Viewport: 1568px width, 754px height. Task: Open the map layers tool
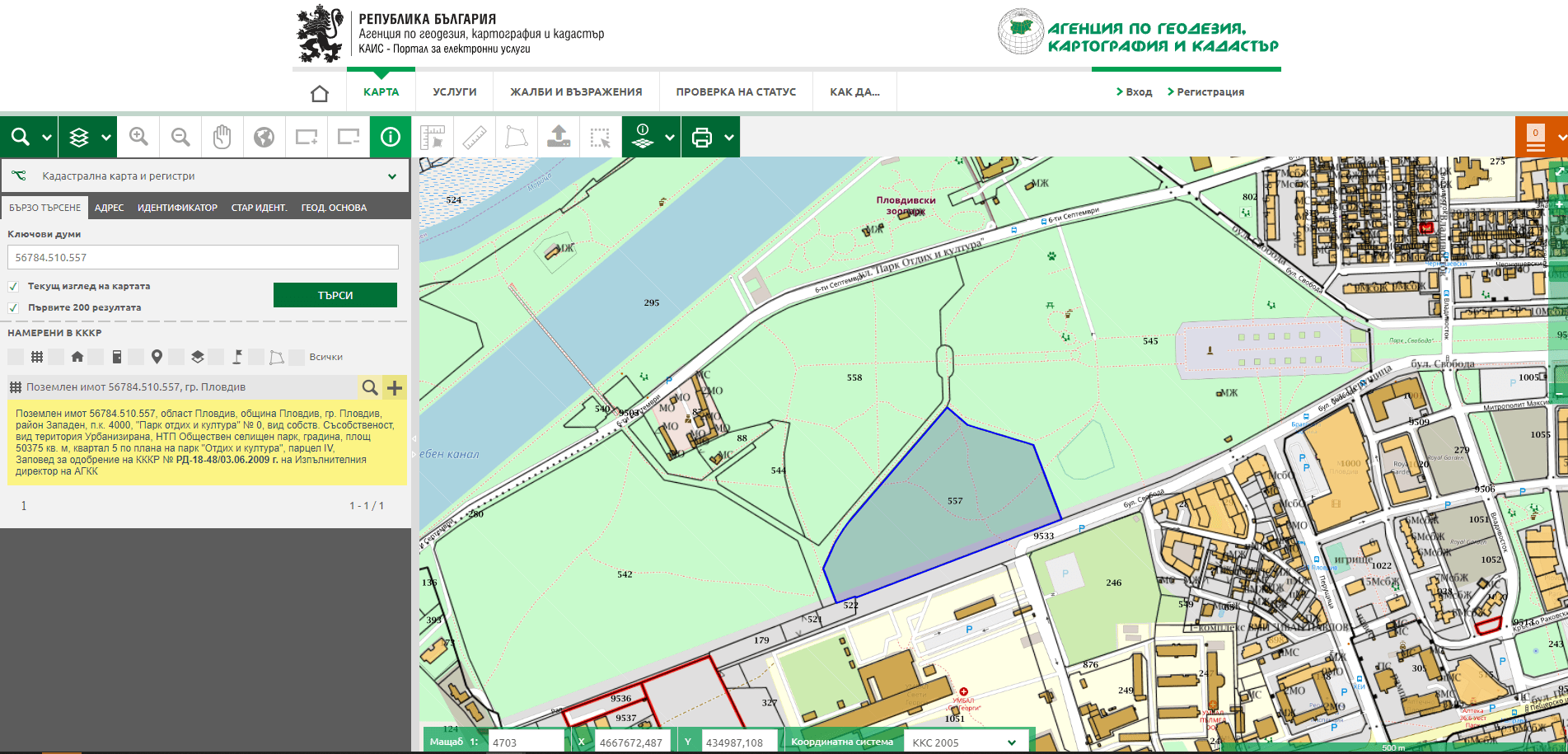pos(79,137)
